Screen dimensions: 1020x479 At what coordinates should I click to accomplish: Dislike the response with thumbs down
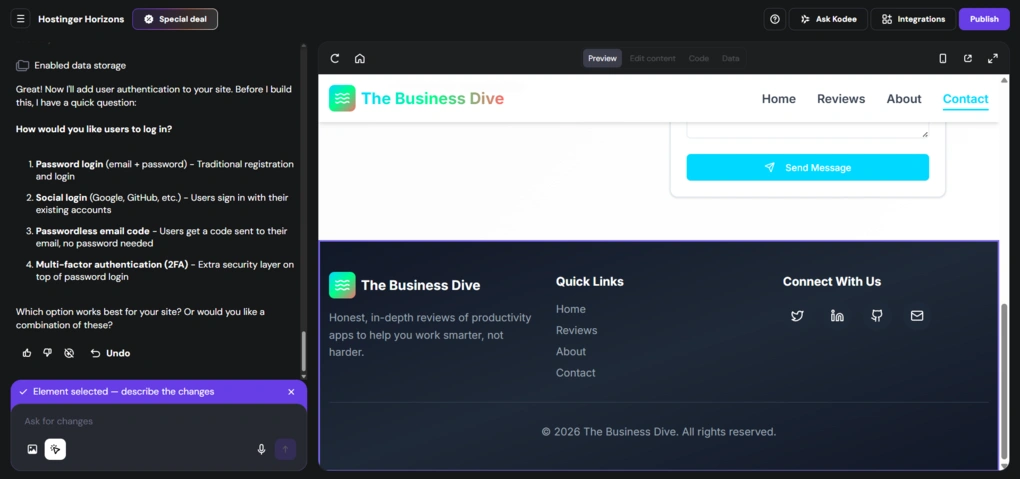pyautogui.click(x=47, y=353)
